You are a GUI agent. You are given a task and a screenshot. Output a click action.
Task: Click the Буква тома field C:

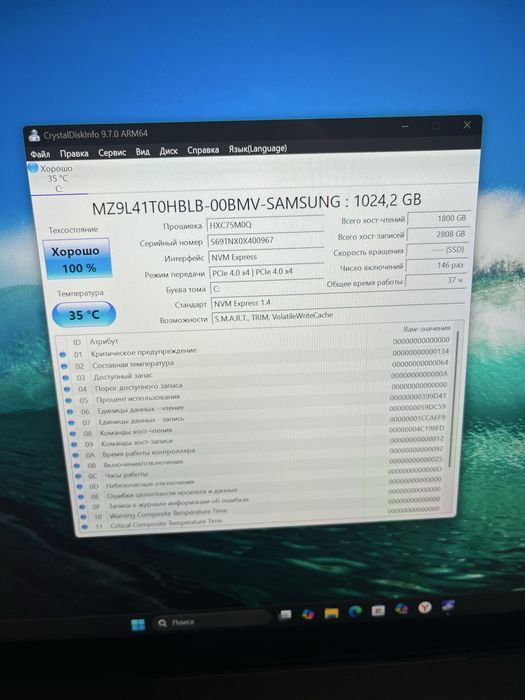coord(267,288)
